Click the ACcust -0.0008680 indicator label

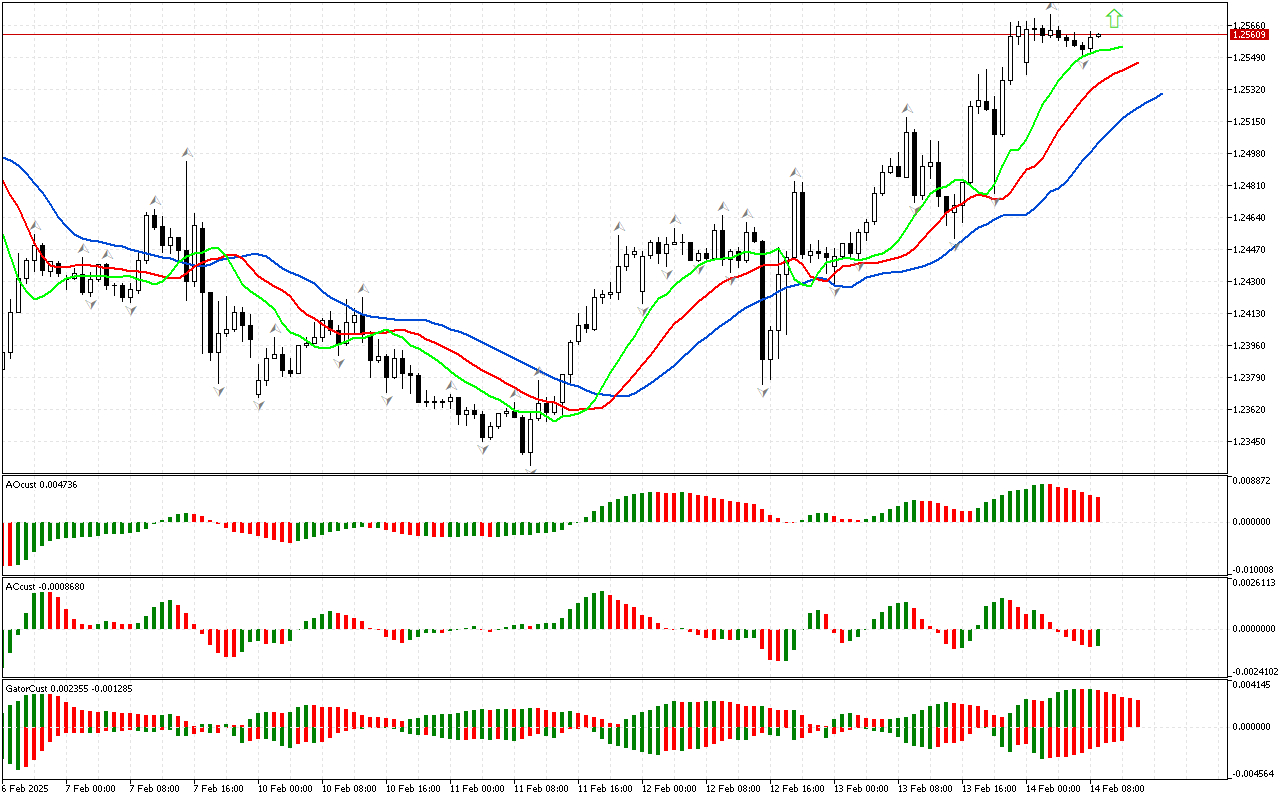pyautogui.click(x=45, y=586)
